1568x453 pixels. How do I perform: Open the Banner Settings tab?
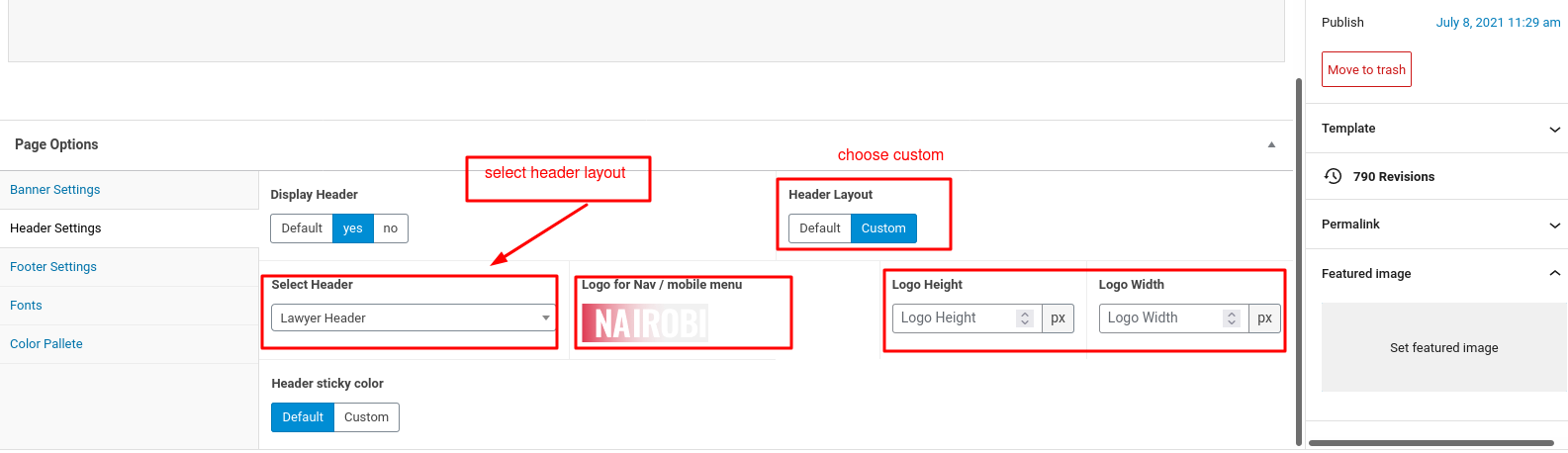click(x=55, y=190)
